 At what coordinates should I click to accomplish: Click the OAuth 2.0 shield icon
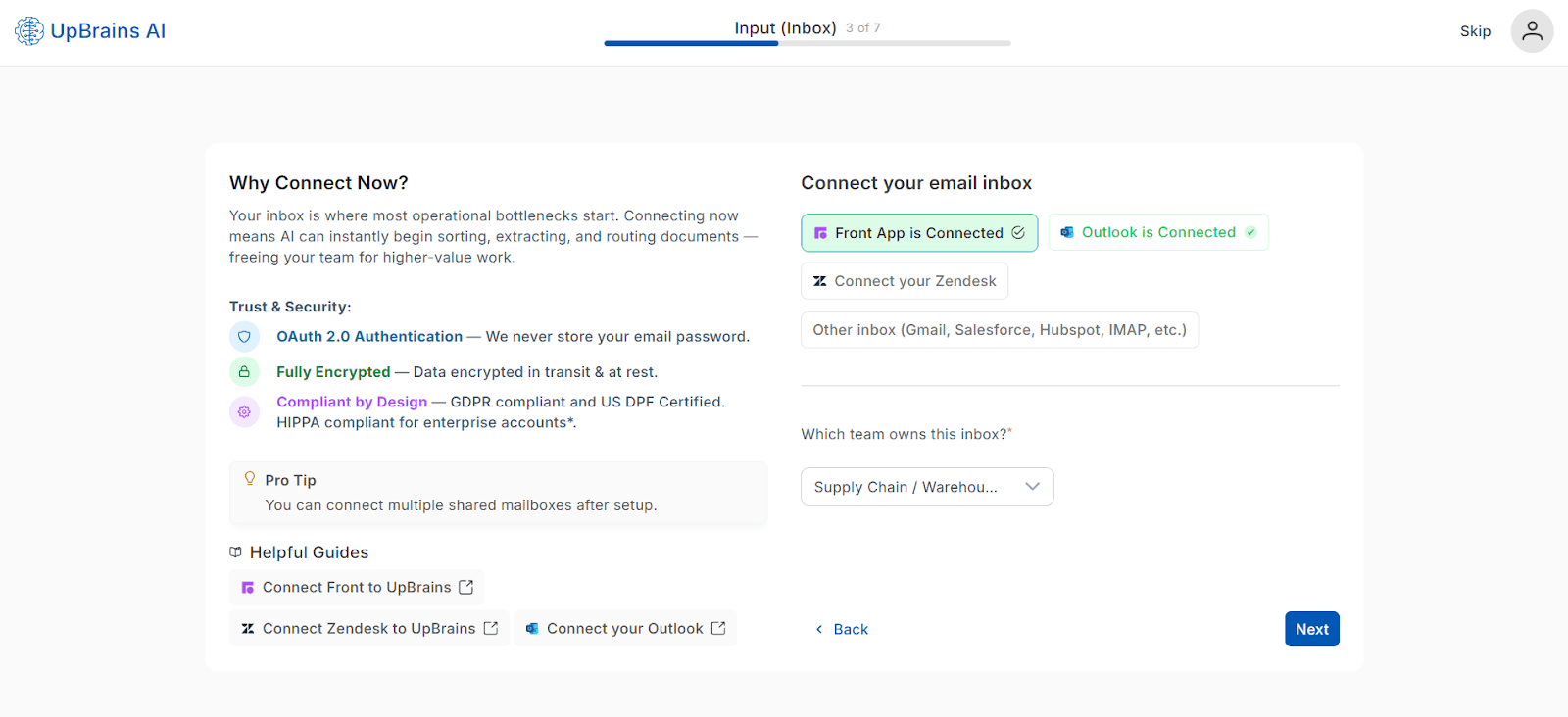(x=244, y=337)
